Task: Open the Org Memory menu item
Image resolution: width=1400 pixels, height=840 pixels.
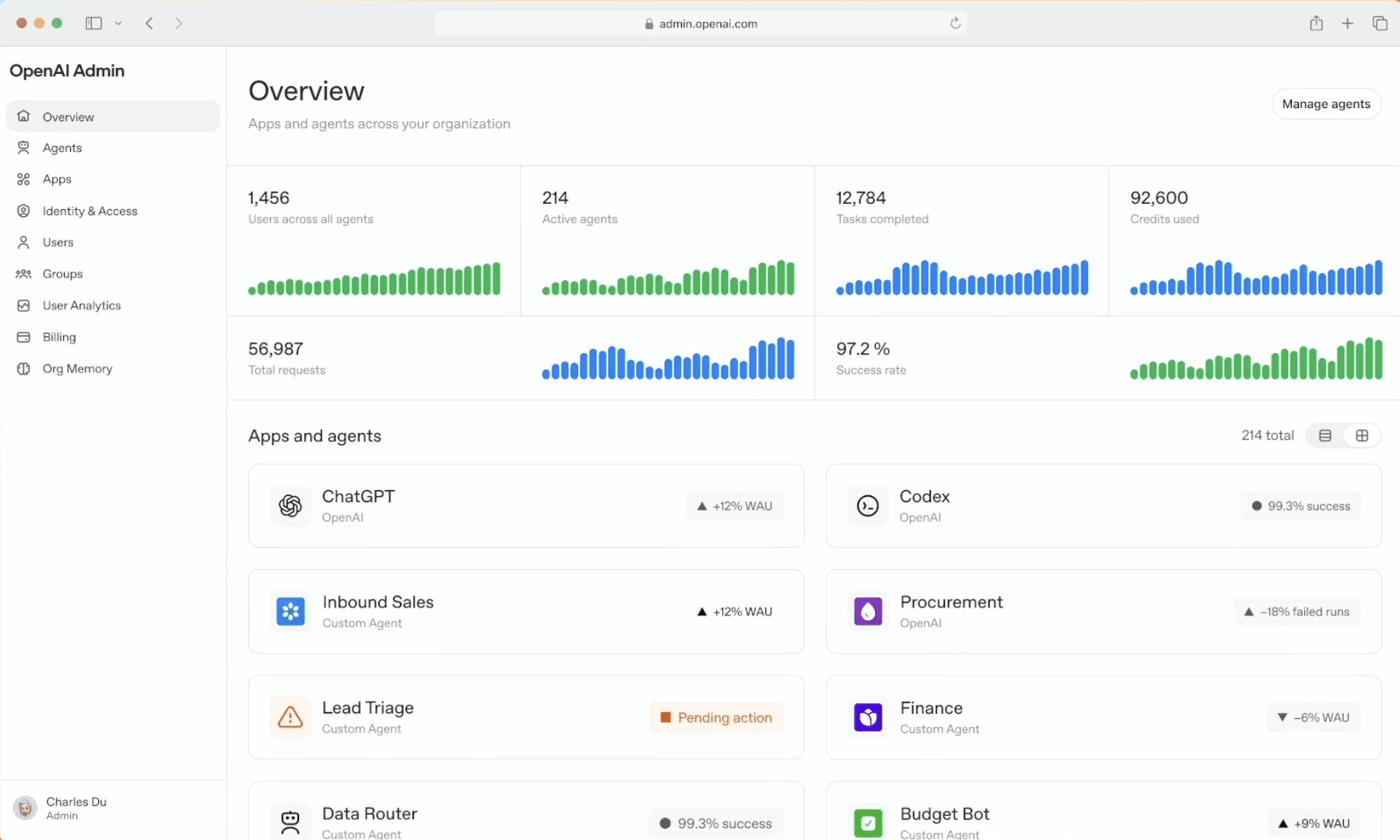Action: click(x=113, y=368)
